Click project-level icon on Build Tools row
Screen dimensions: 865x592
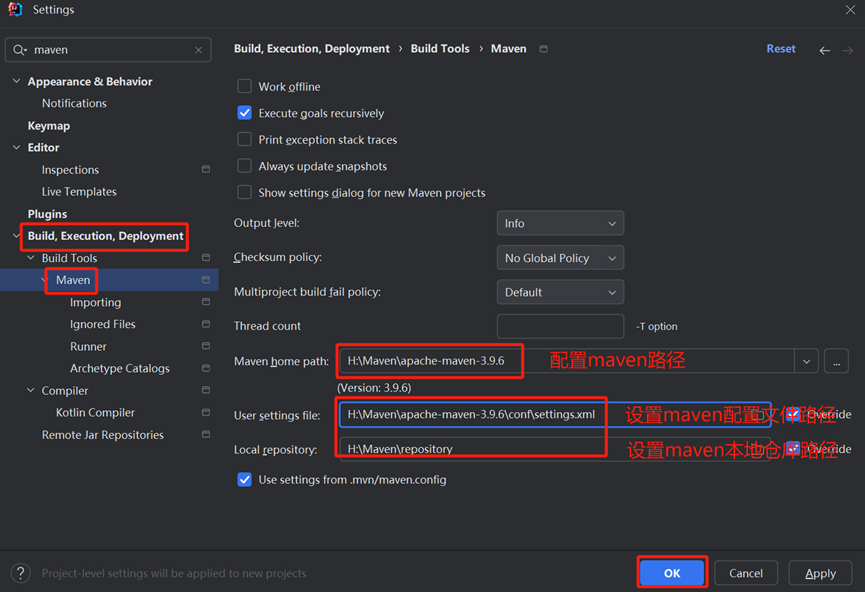click(206, 258)
